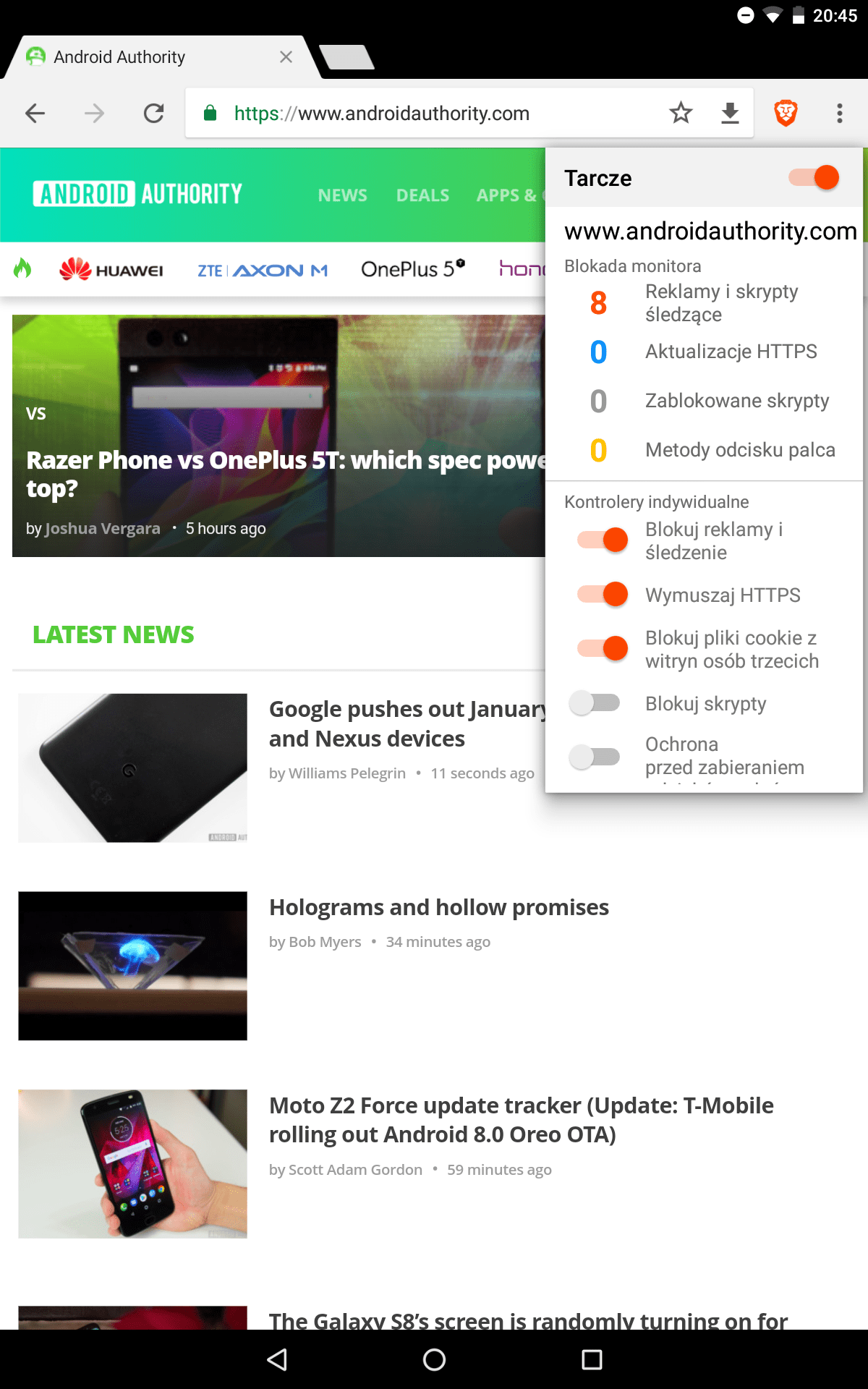The image size is (868, 1389).
Task: Go back using the back arrow
Action: (35, 113)
